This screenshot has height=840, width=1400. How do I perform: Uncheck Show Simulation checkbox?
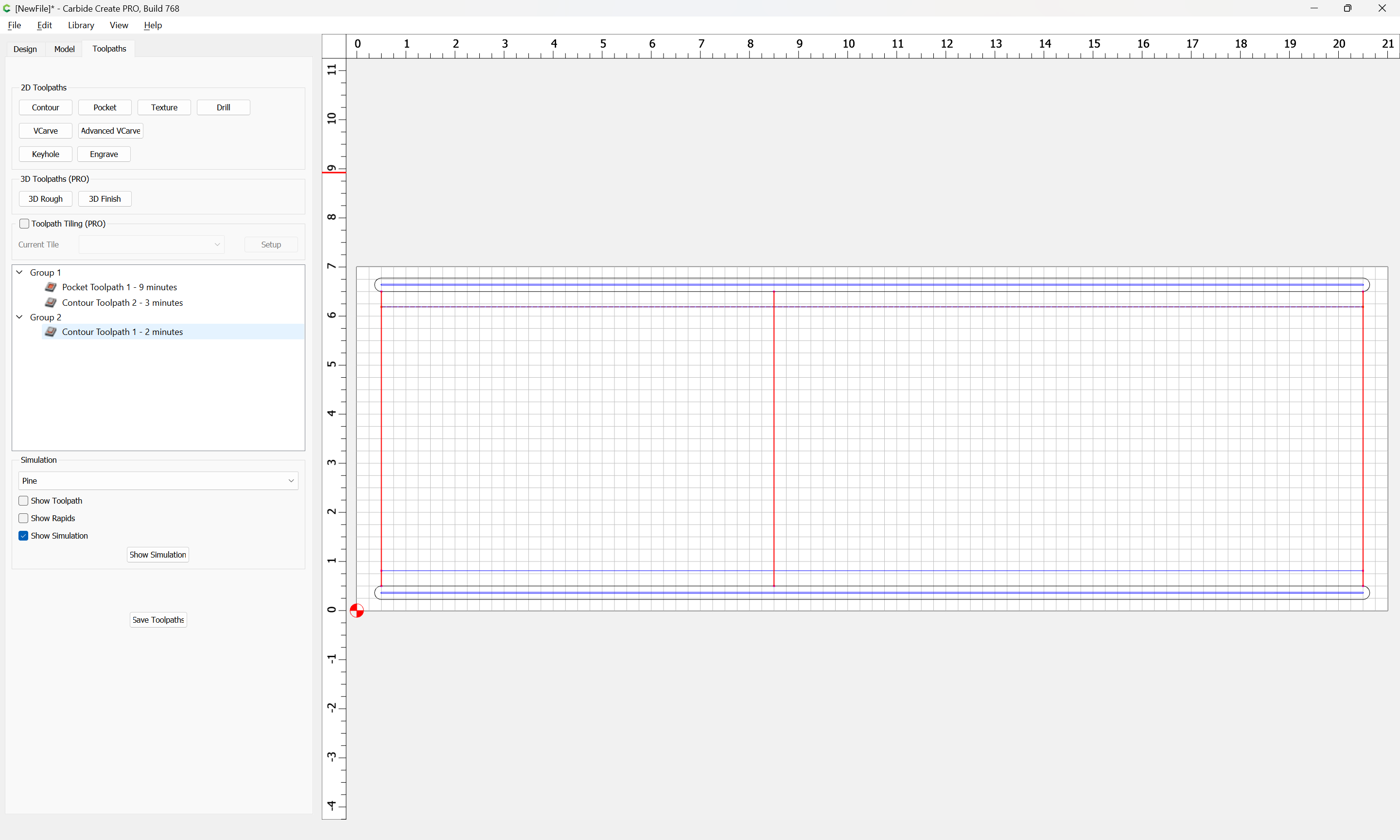(x=23, y=536)
